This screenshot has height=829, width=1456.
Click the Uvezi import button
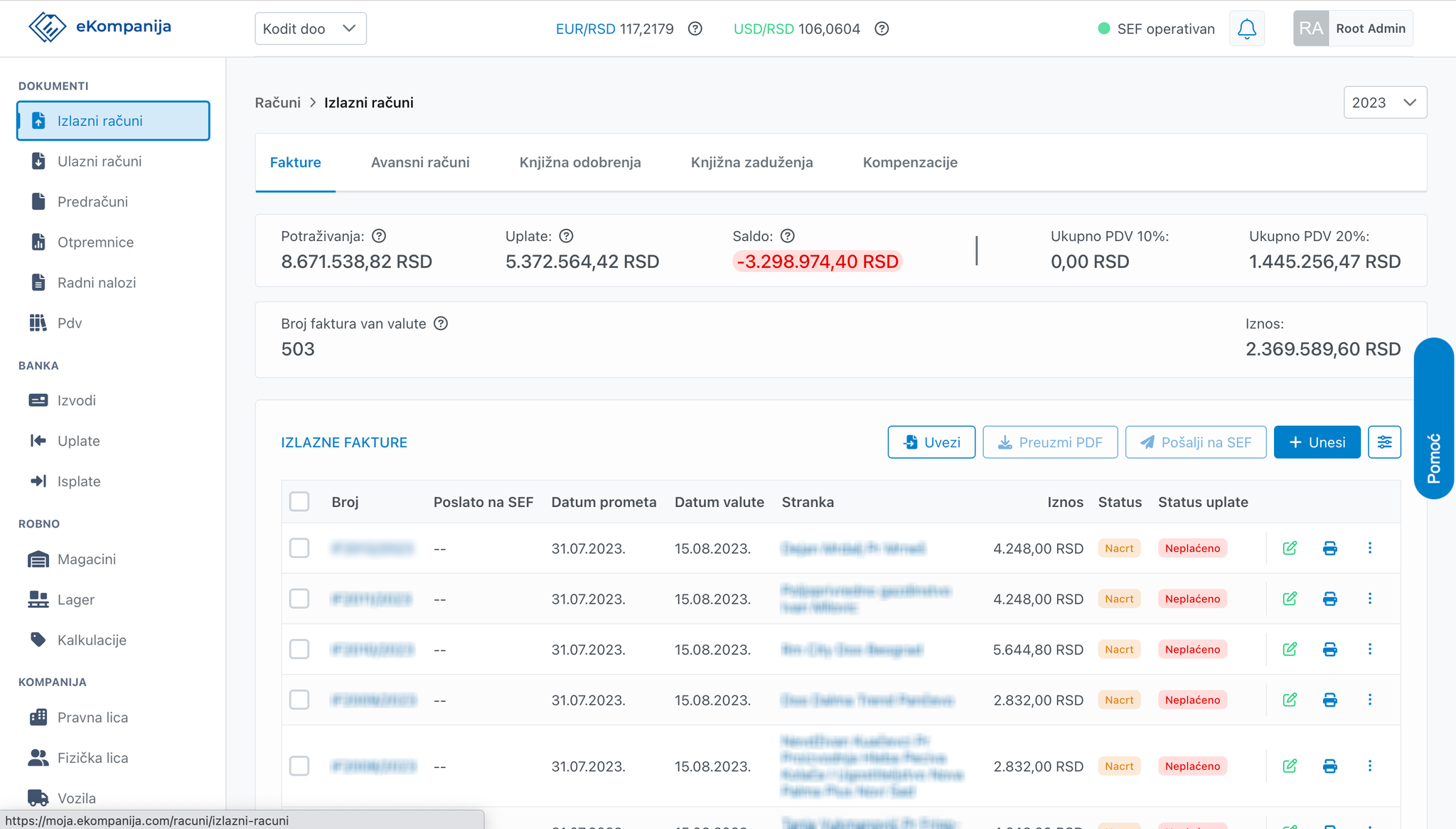931,442
